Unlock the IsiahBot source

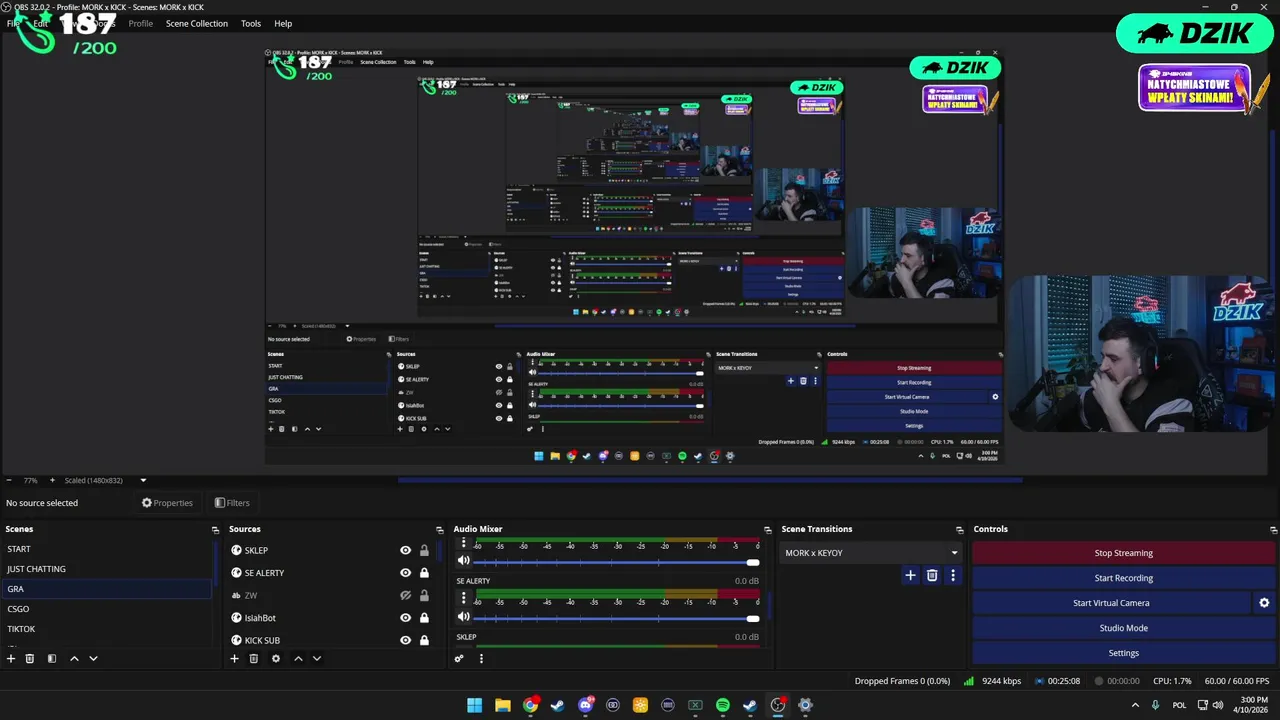click(424, 618)
